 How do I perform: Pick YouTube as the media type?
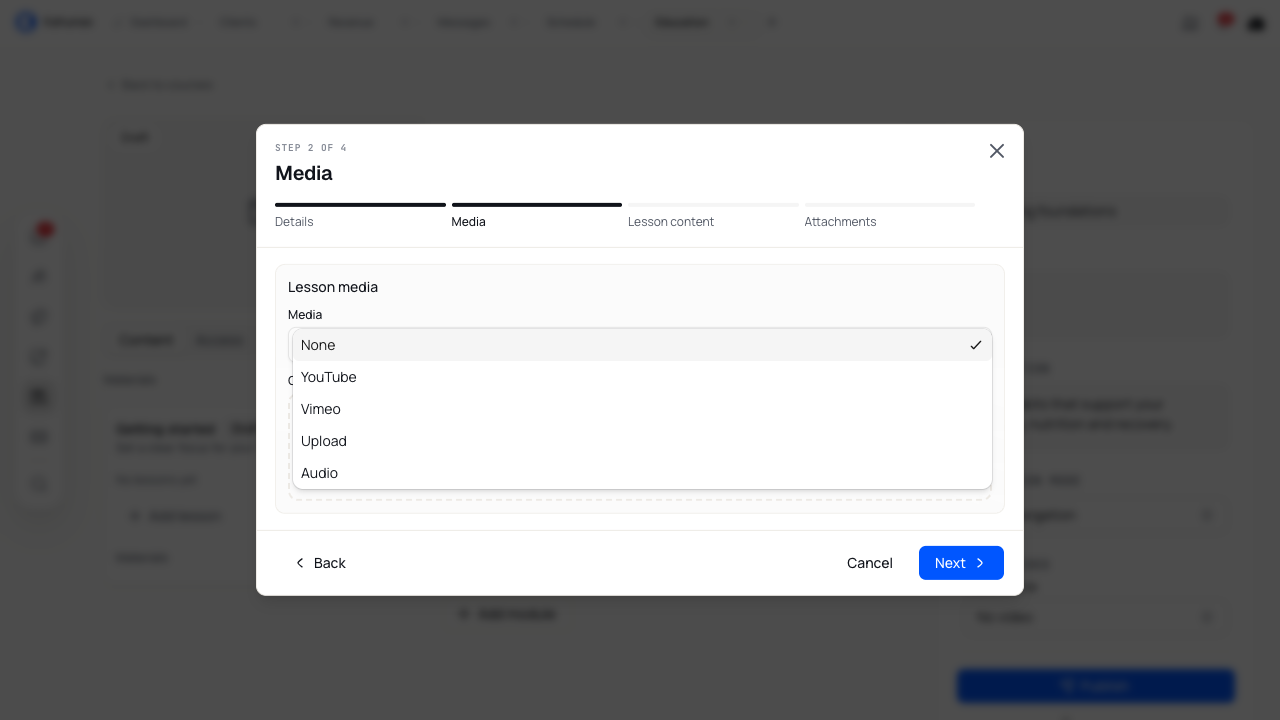pos(642,377)
